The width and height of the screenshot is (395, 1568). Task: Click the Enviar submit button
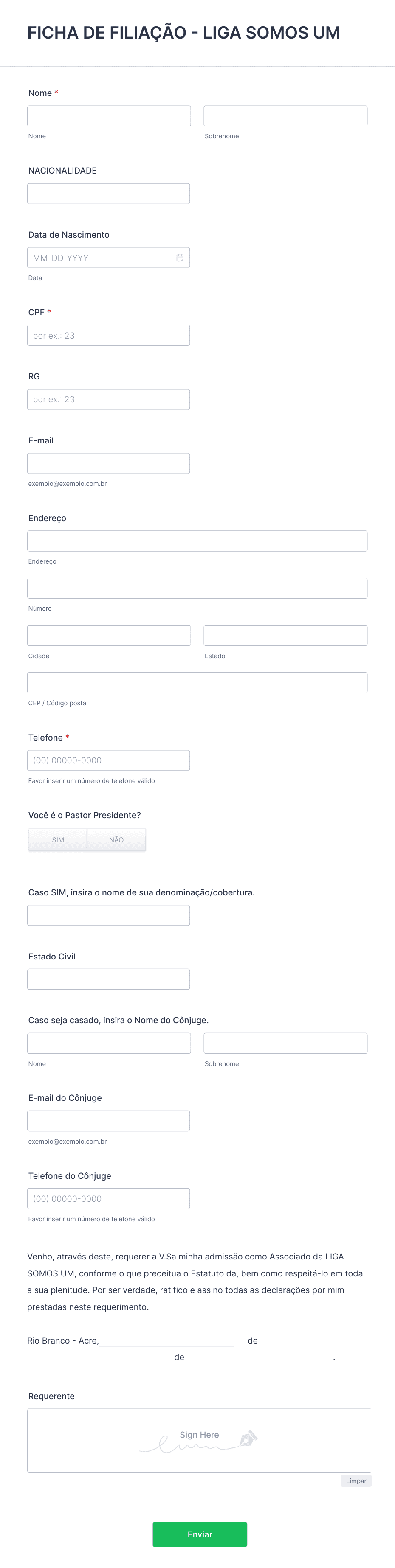[x=200, y=1534]
